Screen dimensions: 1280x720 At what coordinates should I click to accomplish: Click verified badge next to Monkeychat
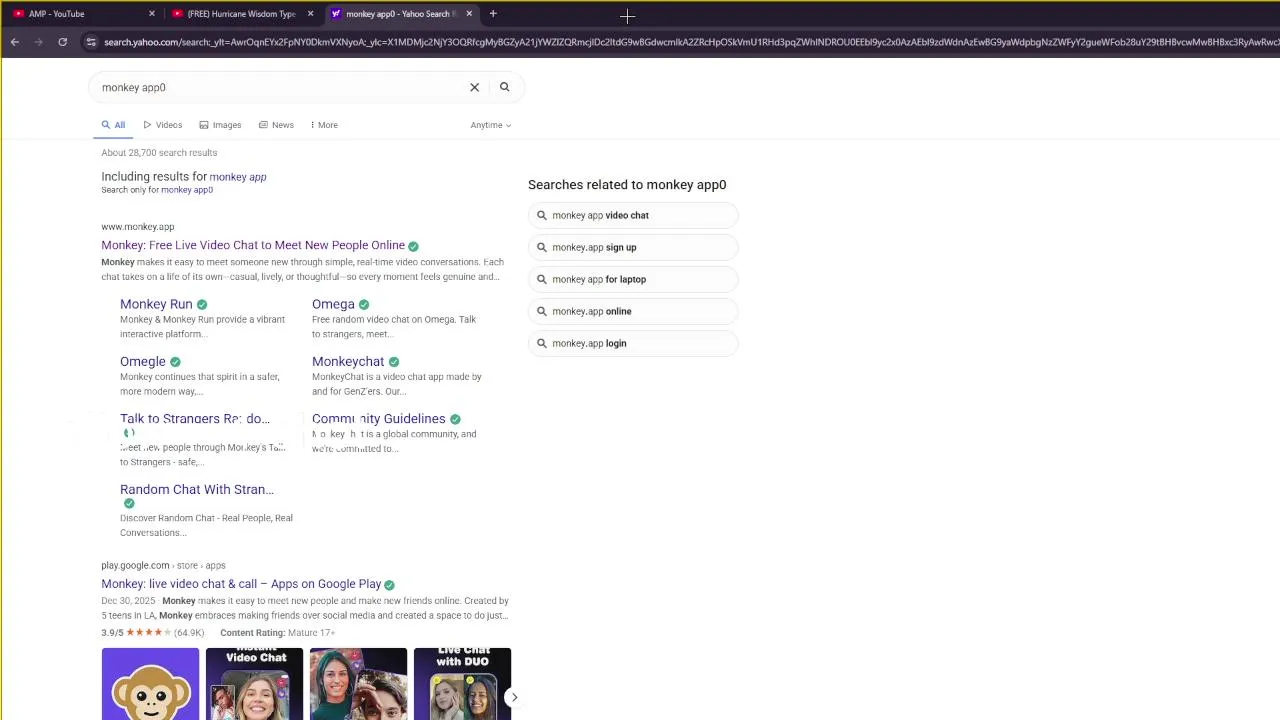click(394, 362)
